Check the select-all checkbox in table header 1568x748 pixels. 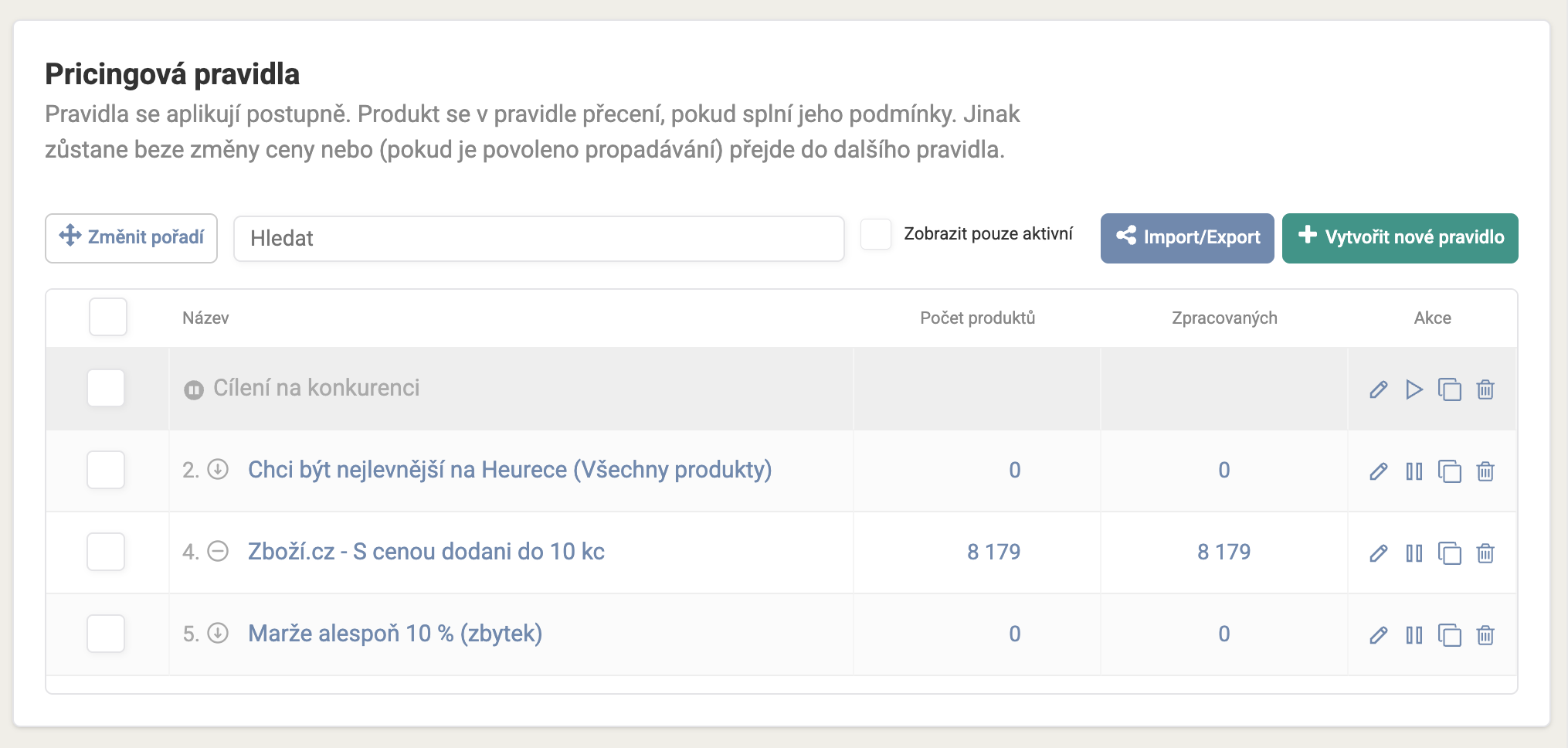click(x=107, y=317)
